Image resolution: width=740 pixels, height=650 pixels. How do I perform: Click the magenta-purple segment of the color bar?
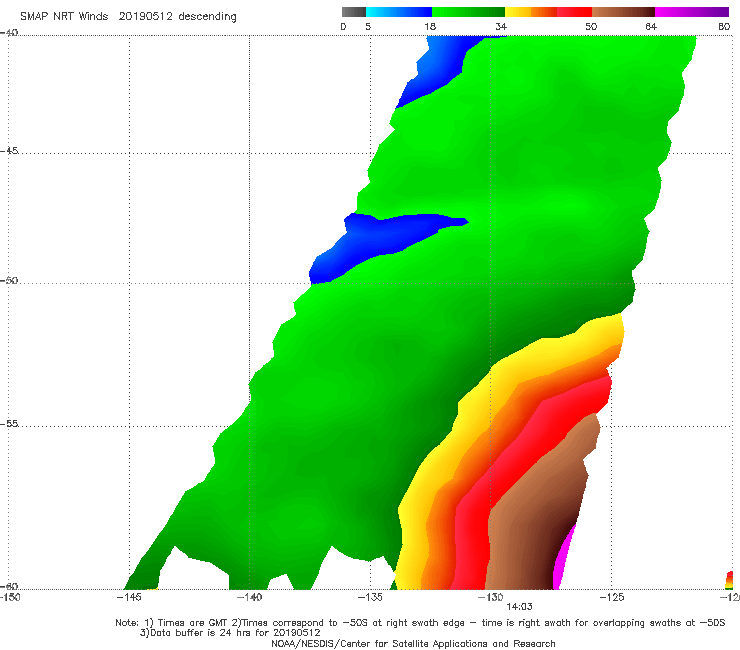coord(691,12)
